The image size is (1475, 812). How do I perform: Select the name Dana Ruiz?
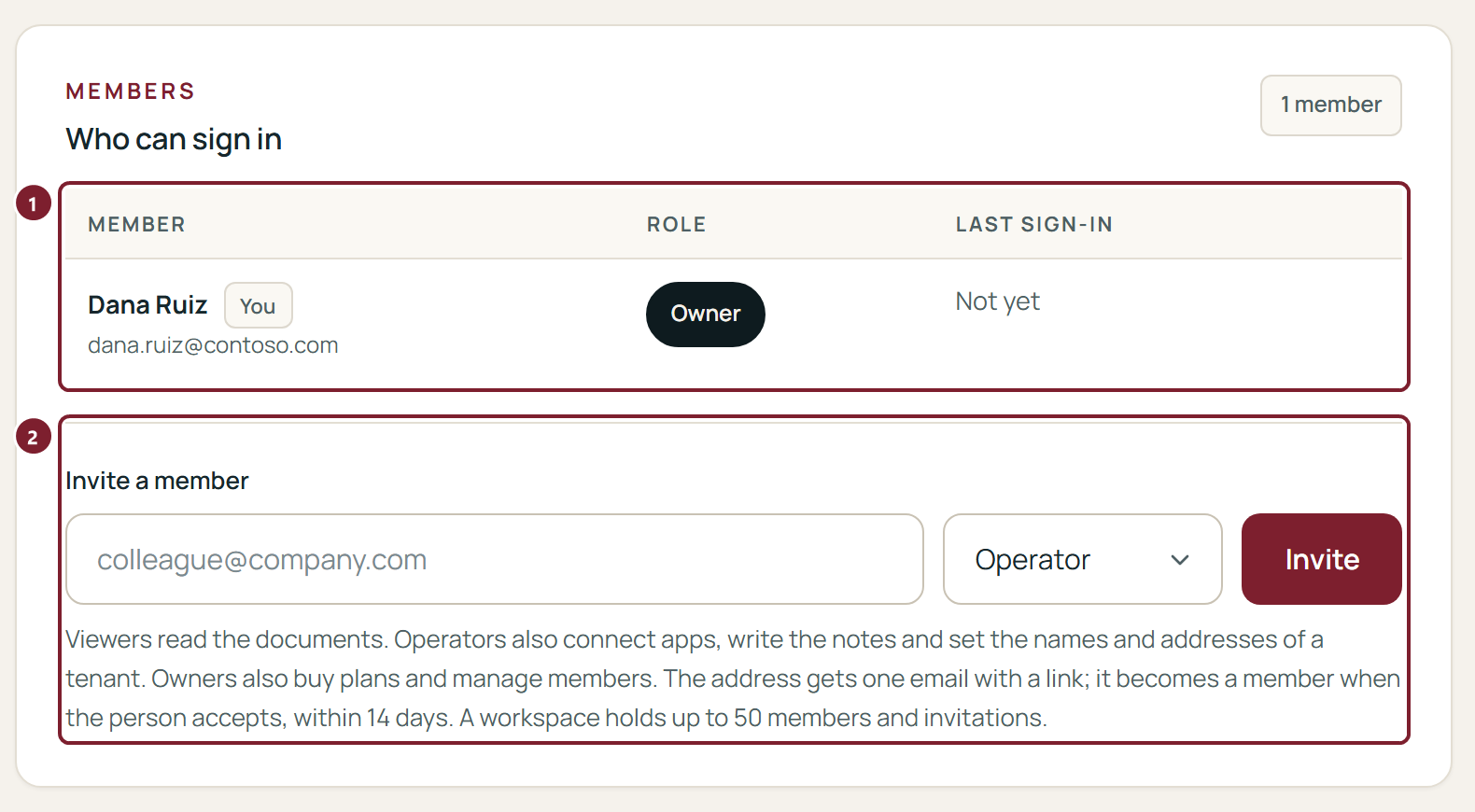(147, 305)
